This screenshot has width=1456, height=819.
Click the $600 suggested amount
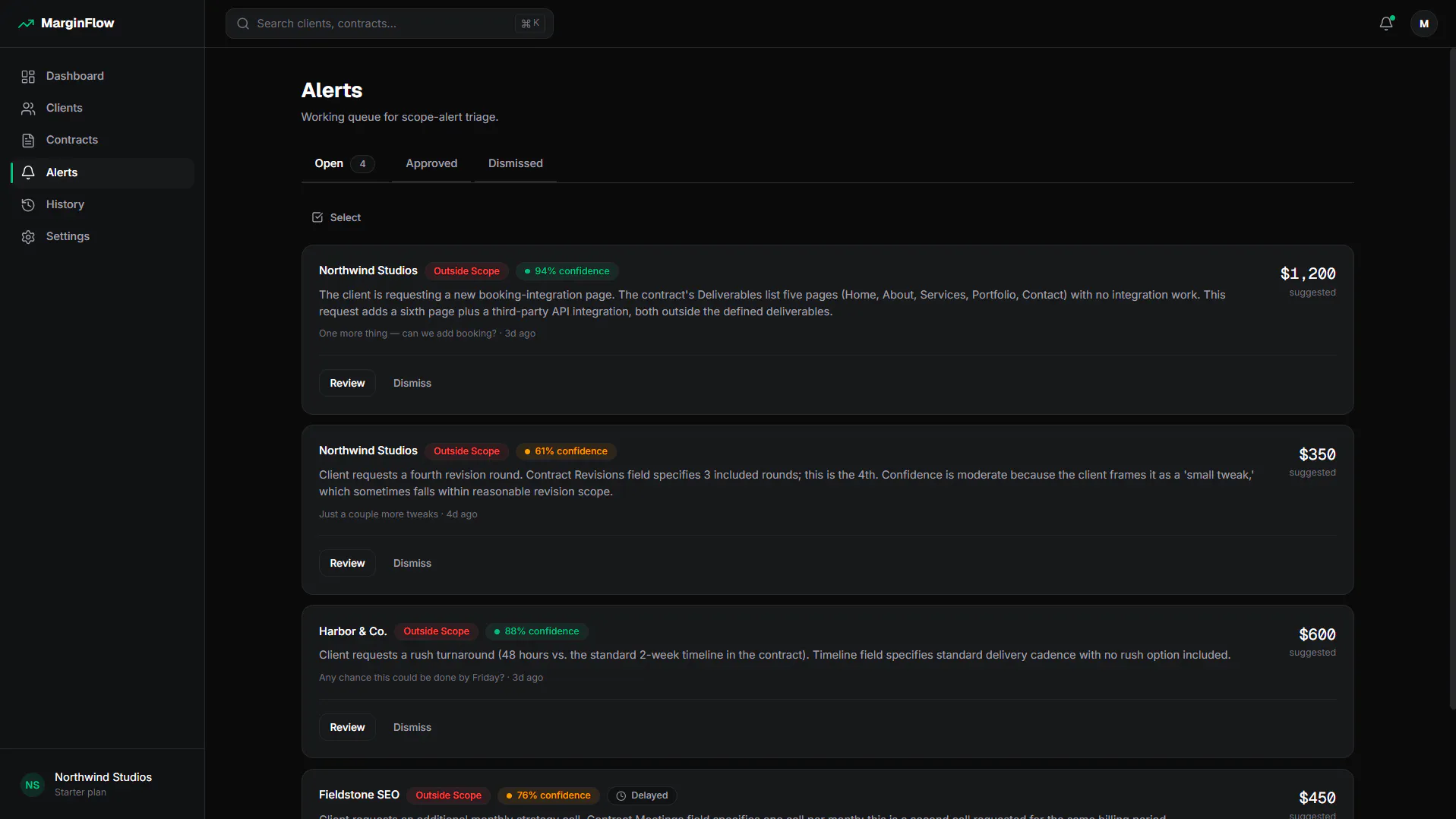[x=1317, y=634]
